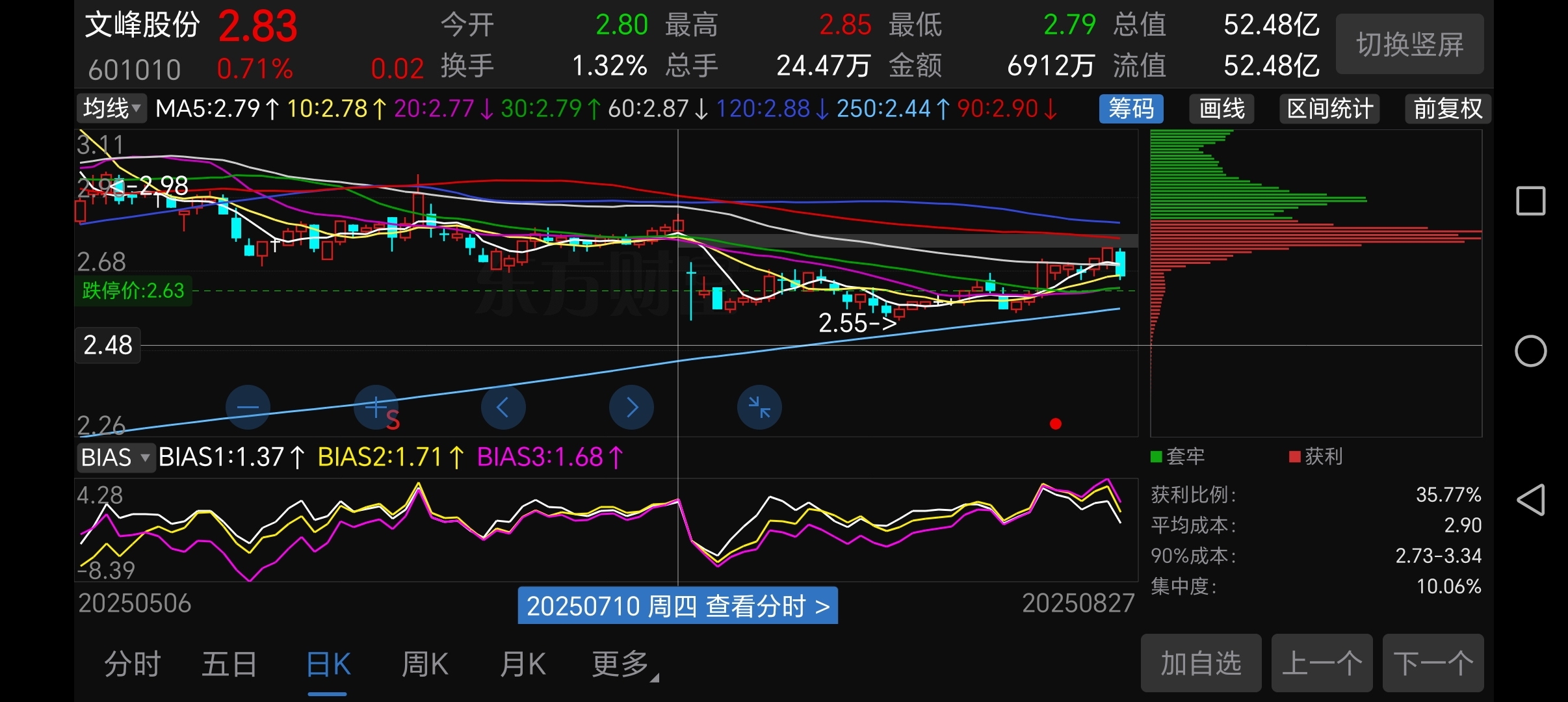
Task: Tap the Android recent apps square
Action: (1530, 201)
